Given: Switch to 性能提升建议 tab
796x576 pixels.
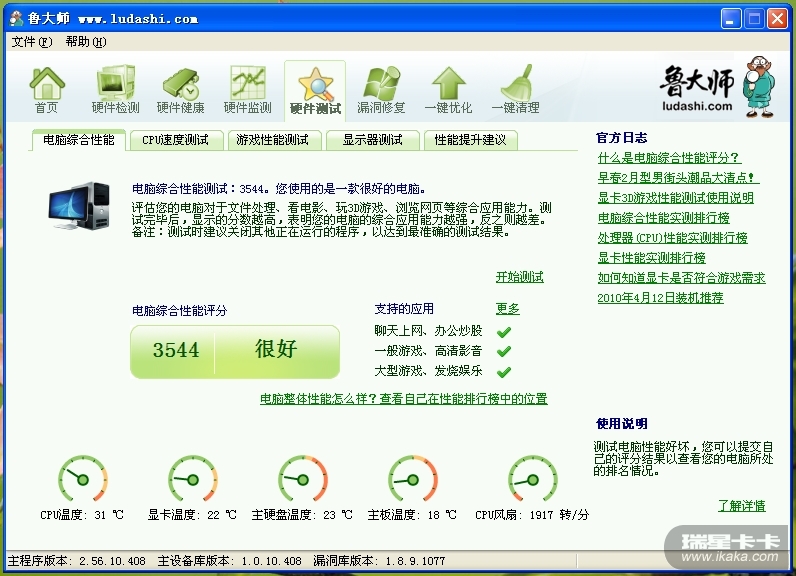Looking at the screenshot, I should click(470, 140).
